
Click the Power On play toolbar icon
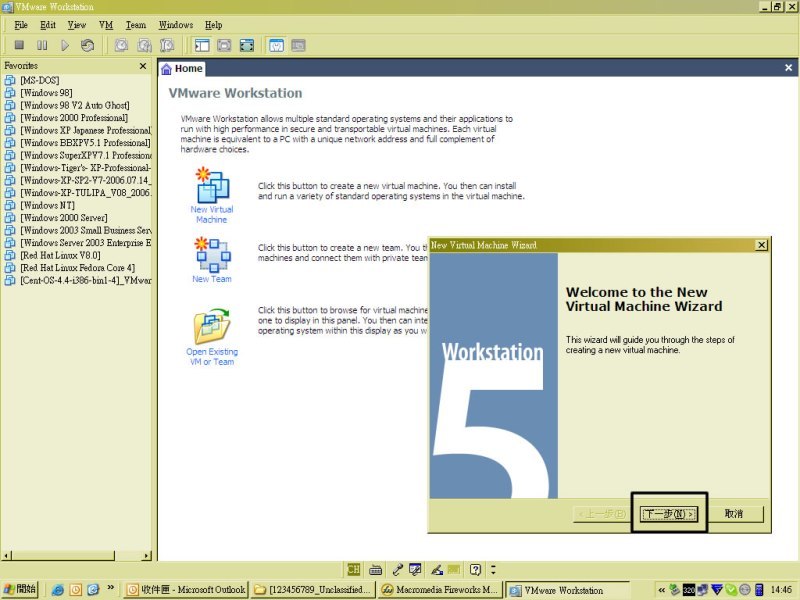point(65,45)
